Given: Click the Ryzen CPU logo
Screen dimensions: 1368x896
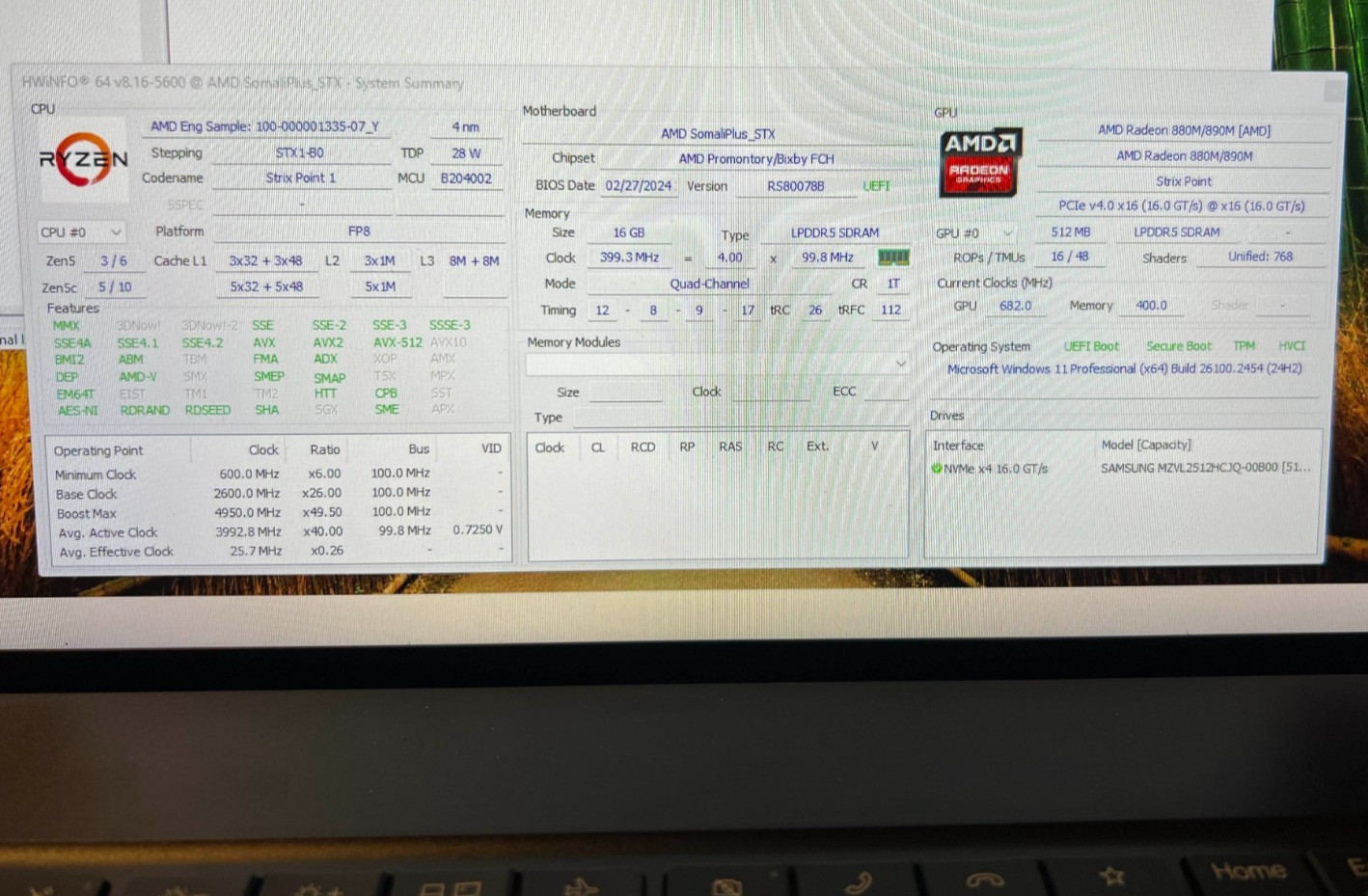Looking at the screenshot, I should (x=83, y=160).
